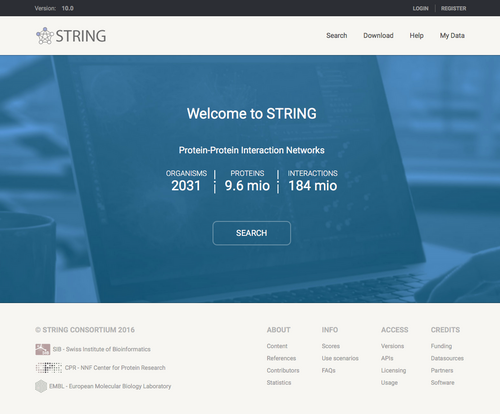Viewport: 500px width, 414px height.
Task: Open SIB - Swiss Institute of Bioinformatics link
Action: (x=102, y=349)
